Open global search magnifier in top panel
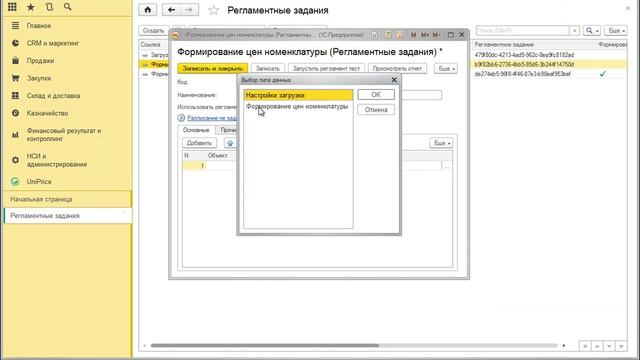The height and width of the screenshot is (360, 640). (68, 7)
